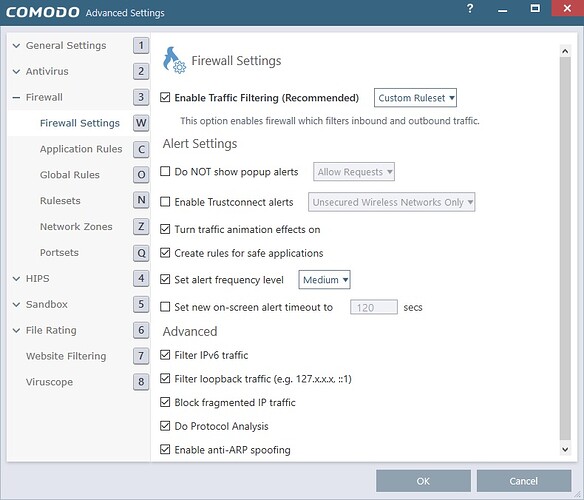This screenshot has width=584, height=500.
Task: Disable the Enable Traffic Filtering checkbox
Action: point(165,98)
